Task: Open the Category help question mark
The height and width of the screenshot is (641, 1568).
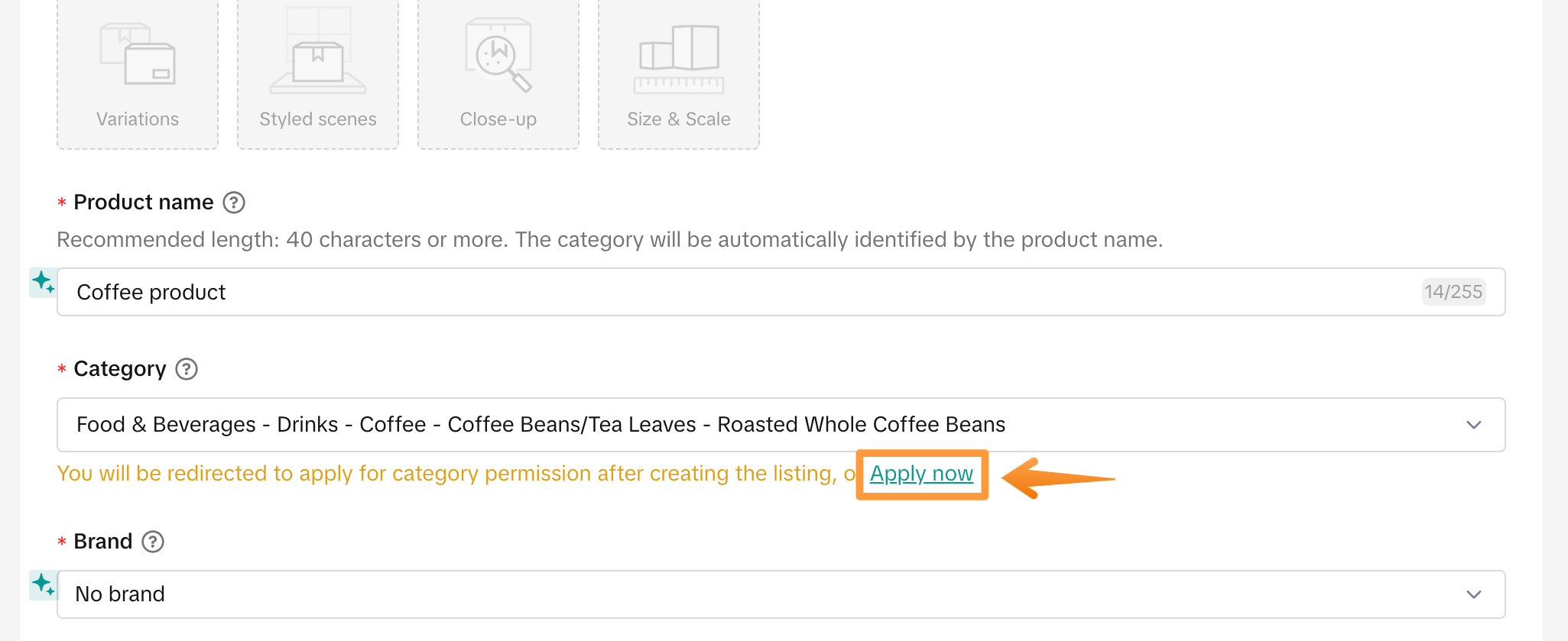Action: [x=187, y=369]
